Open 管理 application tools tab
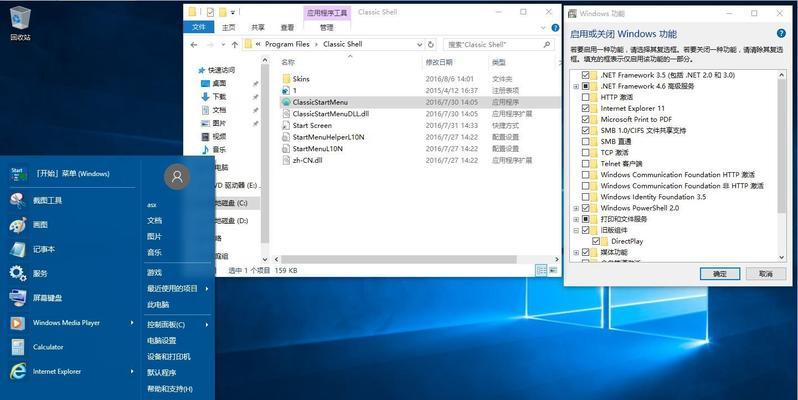Screen dimensions: 798x400 pos(327,27)
